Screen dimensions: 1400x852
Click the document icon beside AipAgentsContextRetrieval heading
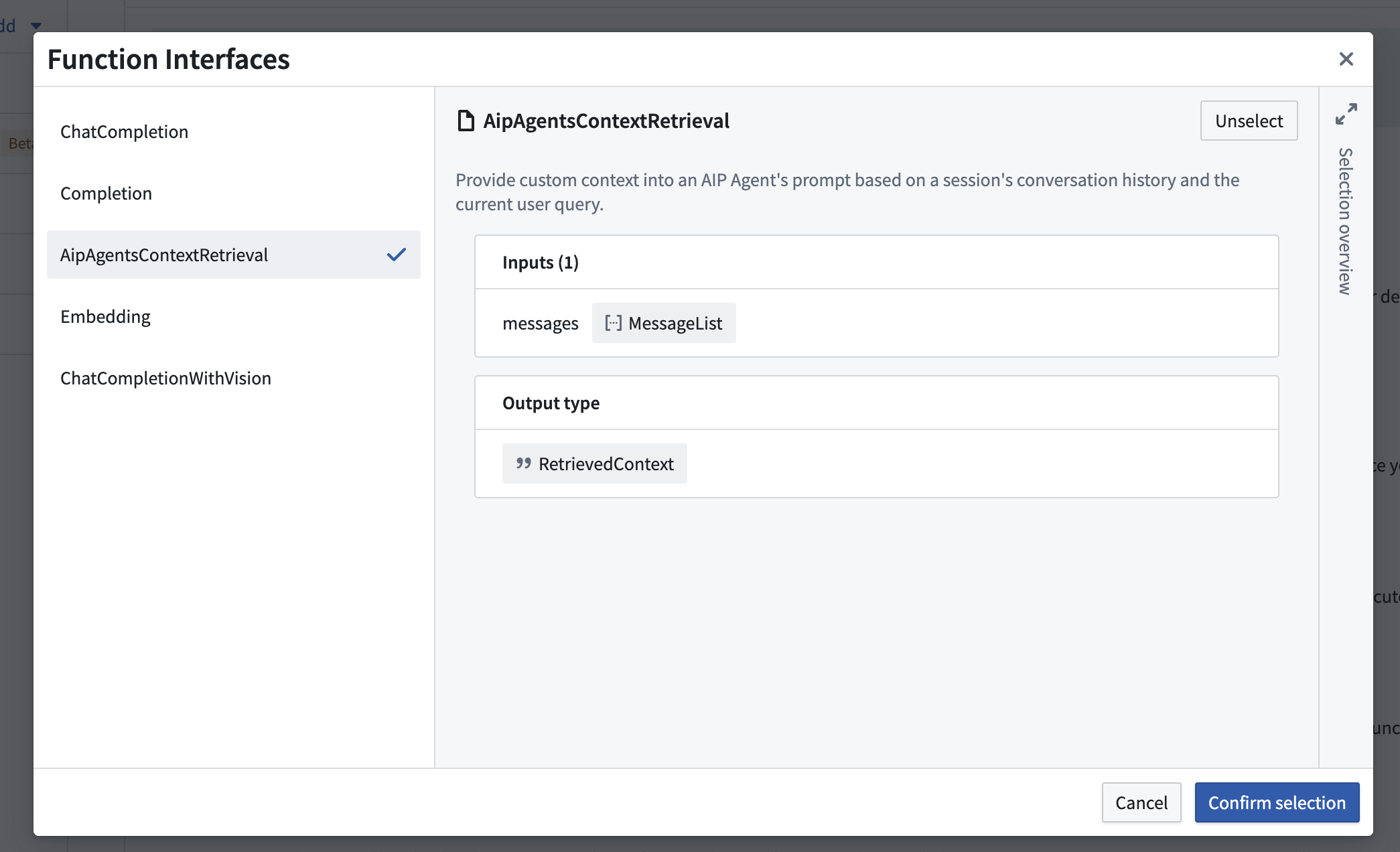466,121
